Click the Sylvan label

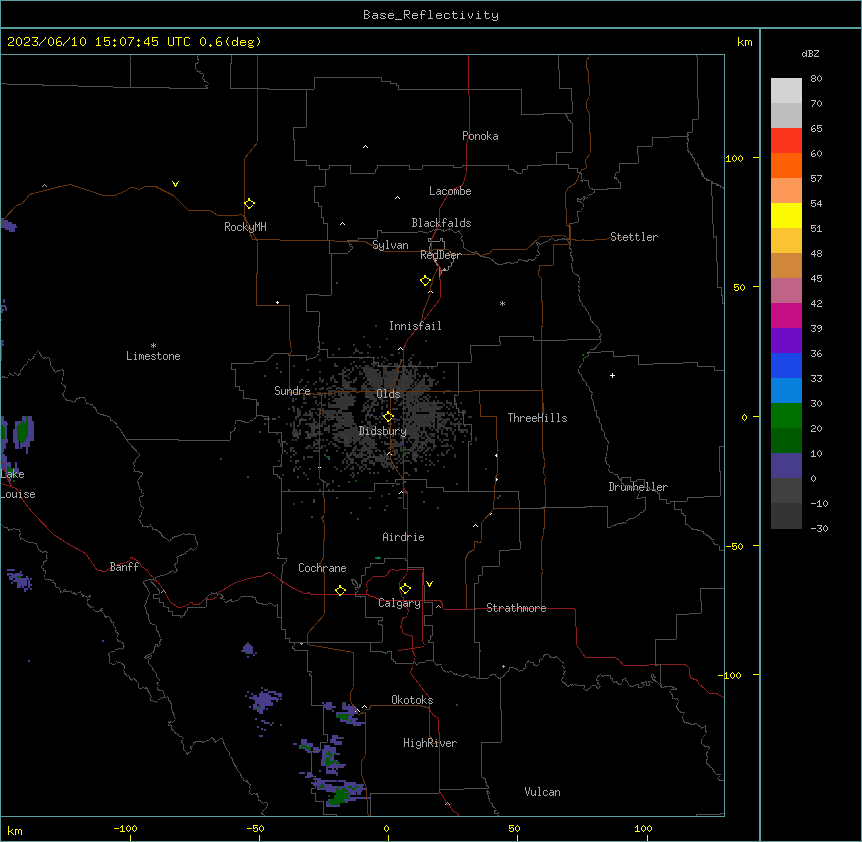point(390,245)
